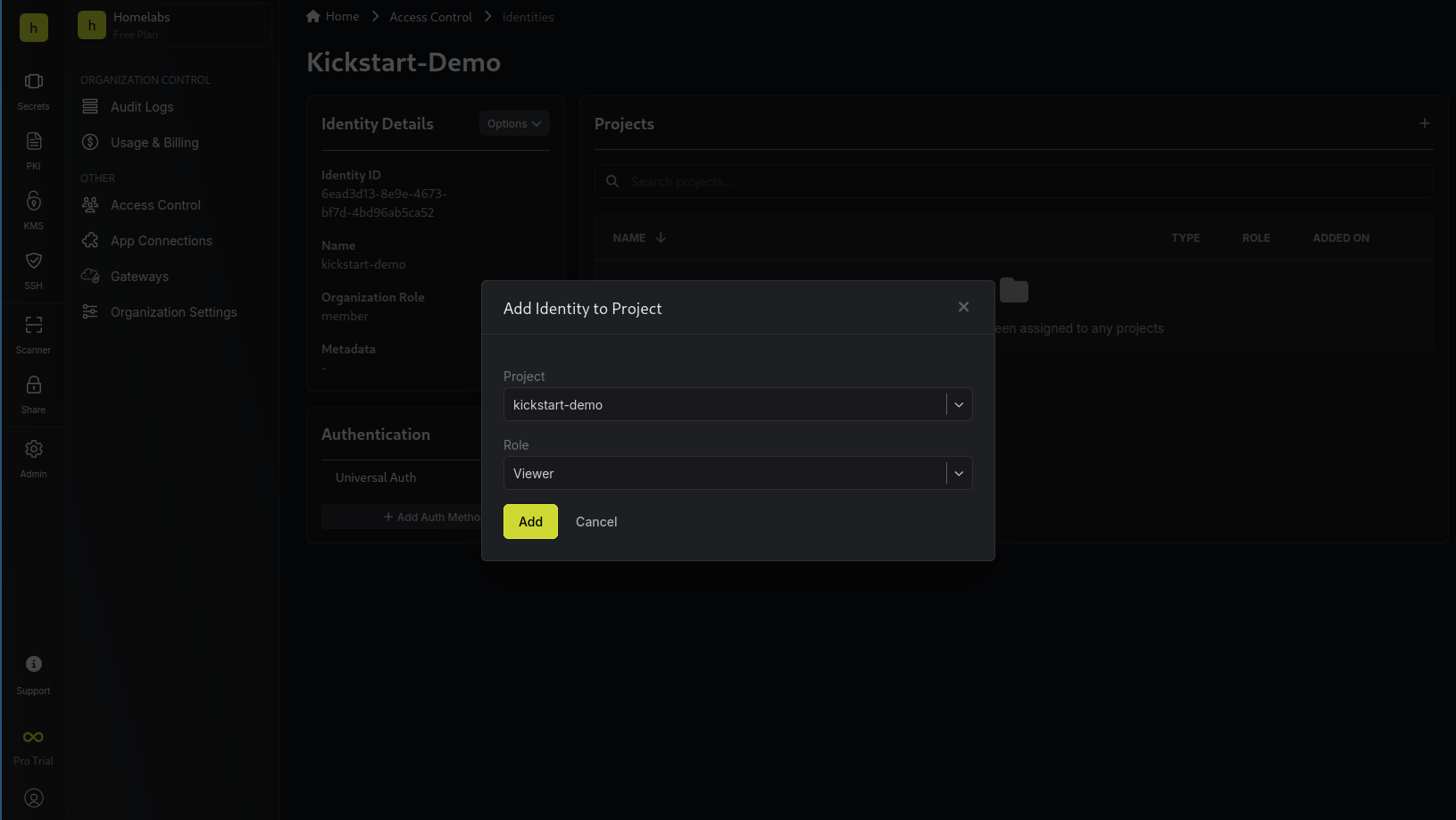1456x820 pixels.
Task: Click Add Auth Method button
Action: [402, 517]
